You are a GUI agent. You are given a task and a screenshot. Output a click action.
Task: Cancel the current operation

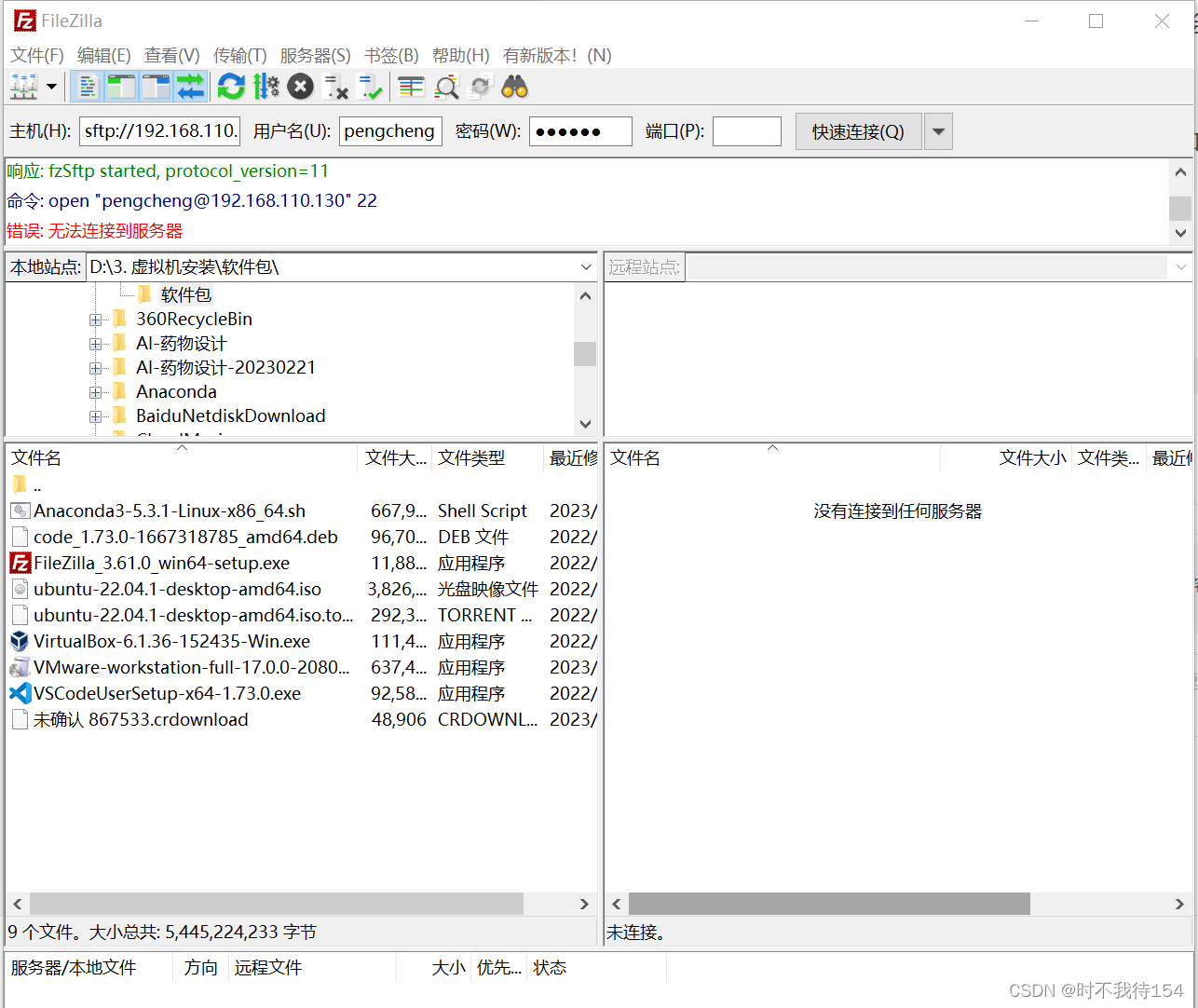(x=300, y=86)
